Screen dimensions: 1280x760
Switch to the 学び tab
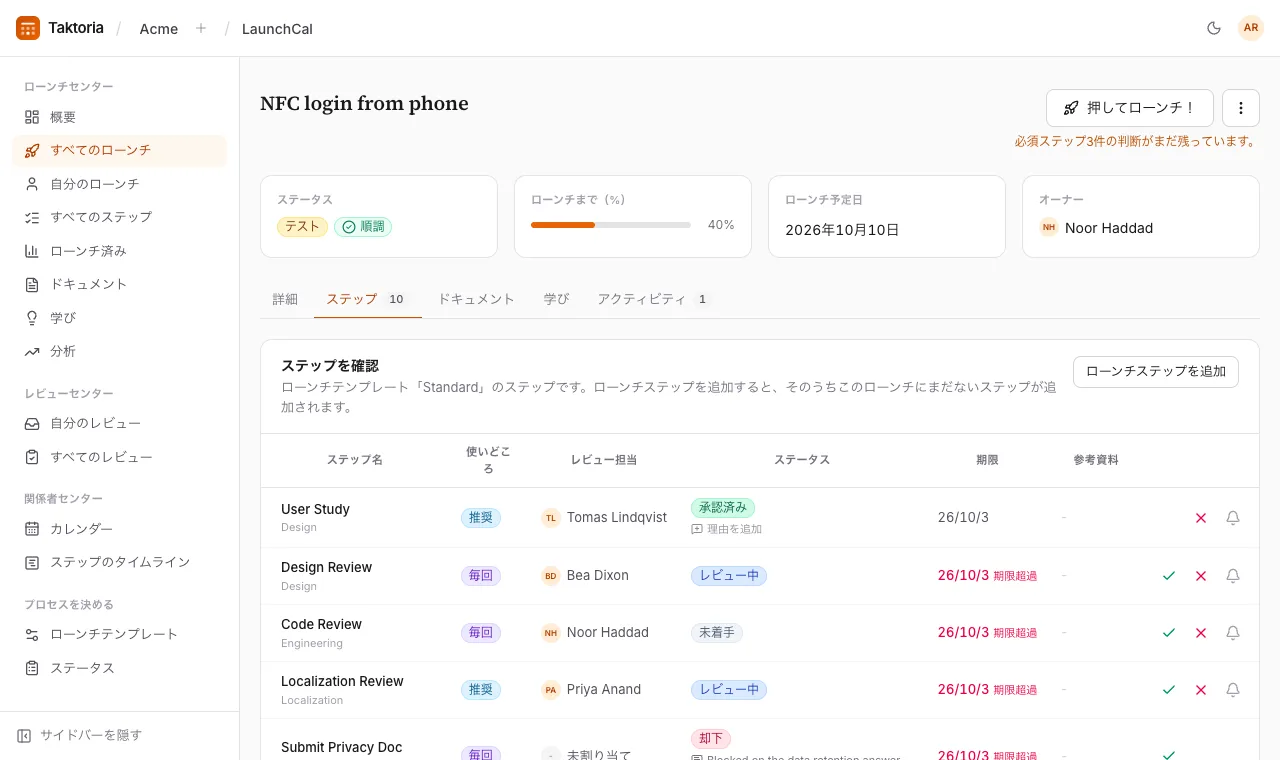click(x=556, y=299)
